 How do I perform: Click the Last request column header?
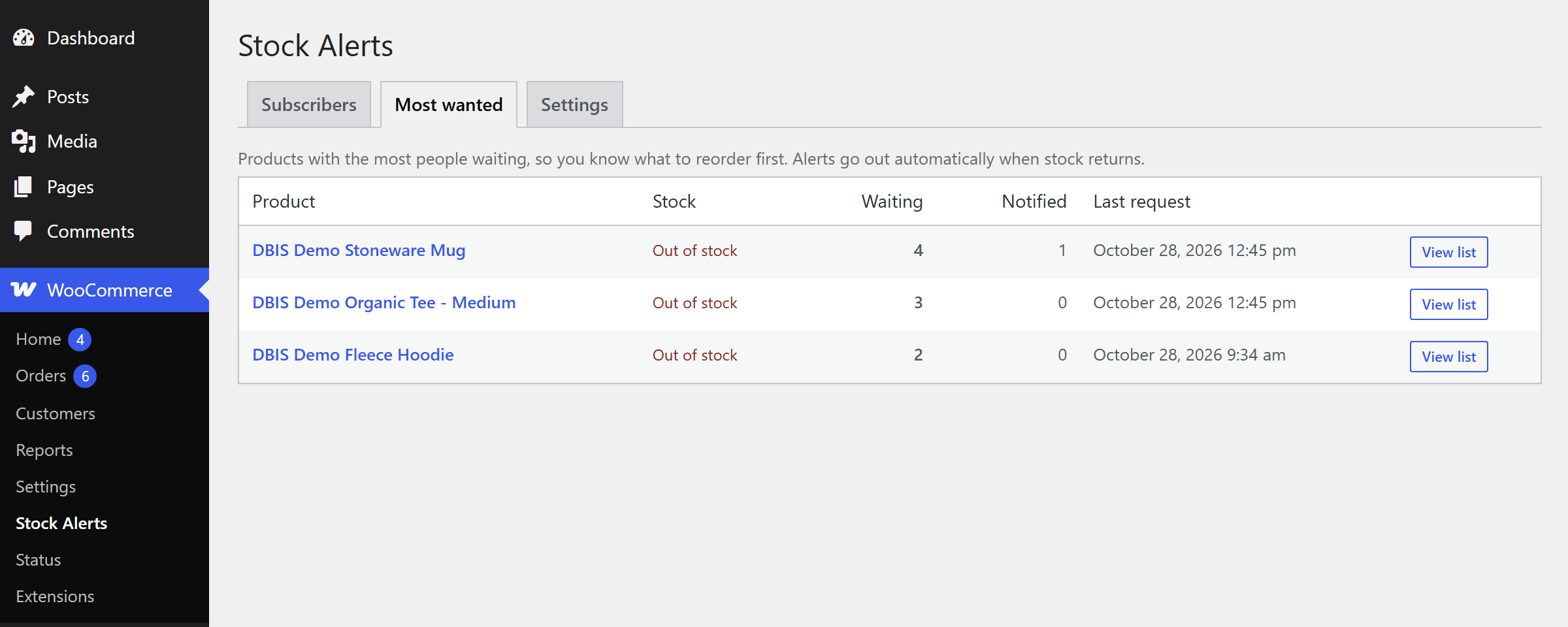[1142, 202]
